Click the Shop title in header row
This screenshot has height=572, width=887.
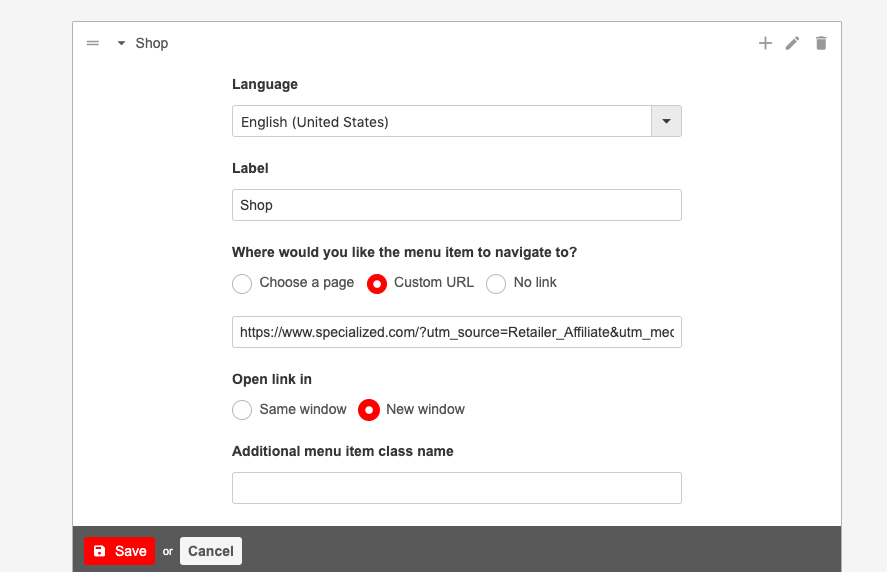click(152, 43)
